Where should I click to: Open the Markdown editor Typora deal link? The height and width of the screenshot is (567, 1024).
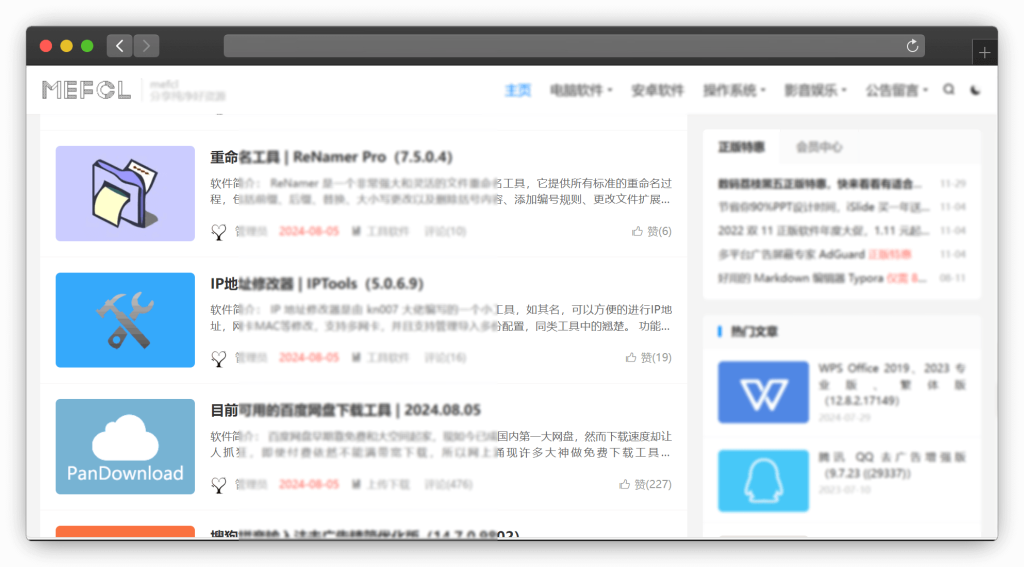pos(822,278)
